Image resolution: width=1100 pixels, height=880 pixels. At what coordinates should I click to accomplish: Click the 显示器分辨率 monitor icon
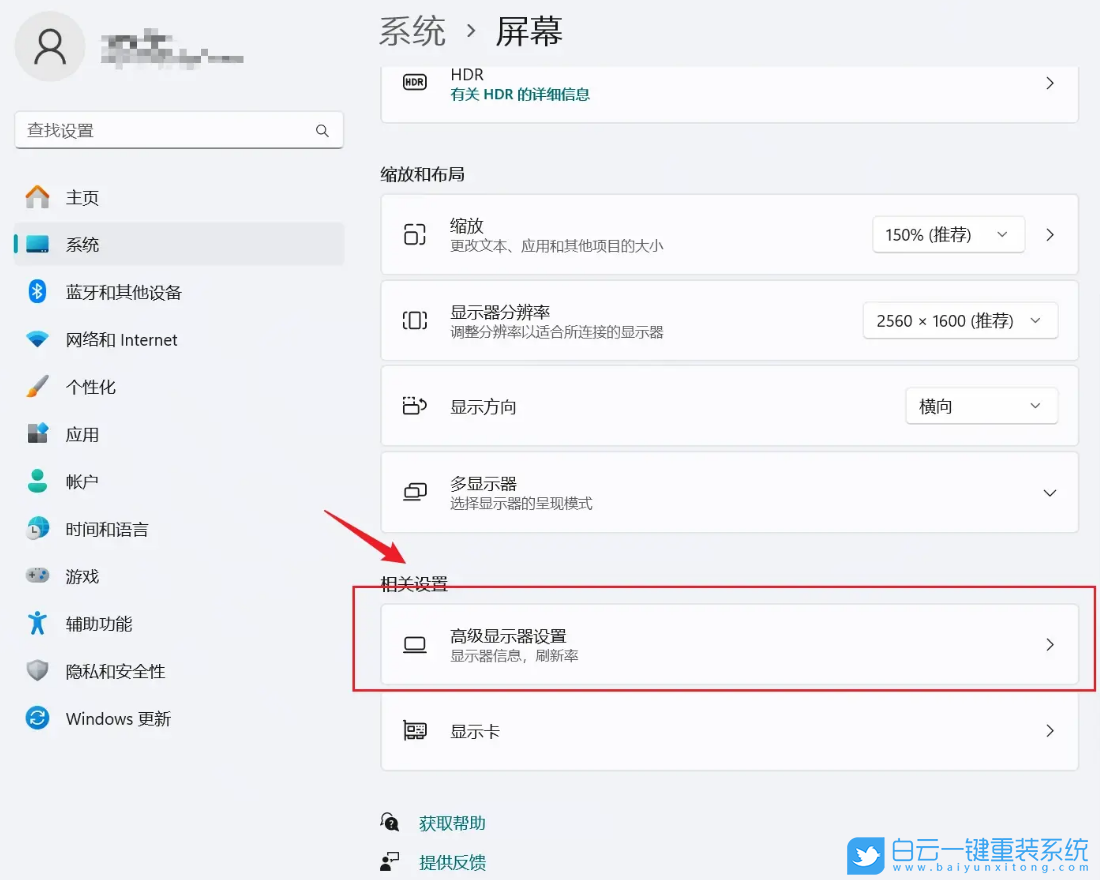[414, 320]
